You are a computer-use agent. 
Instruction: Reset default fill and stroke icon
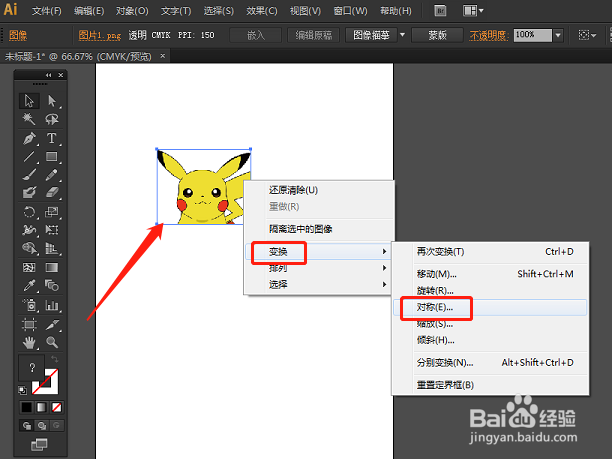(x=22, y=390)
